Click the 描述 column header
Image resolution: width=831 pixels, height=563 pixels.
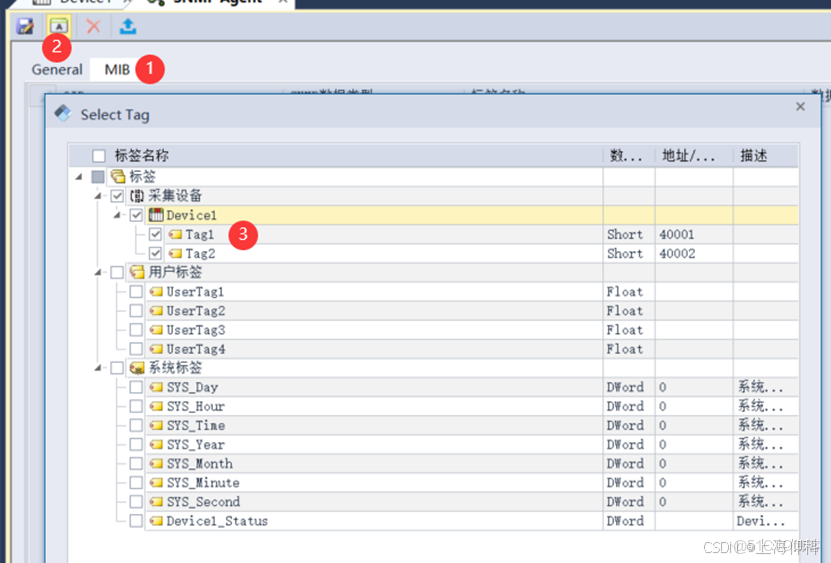coord(754,156)
